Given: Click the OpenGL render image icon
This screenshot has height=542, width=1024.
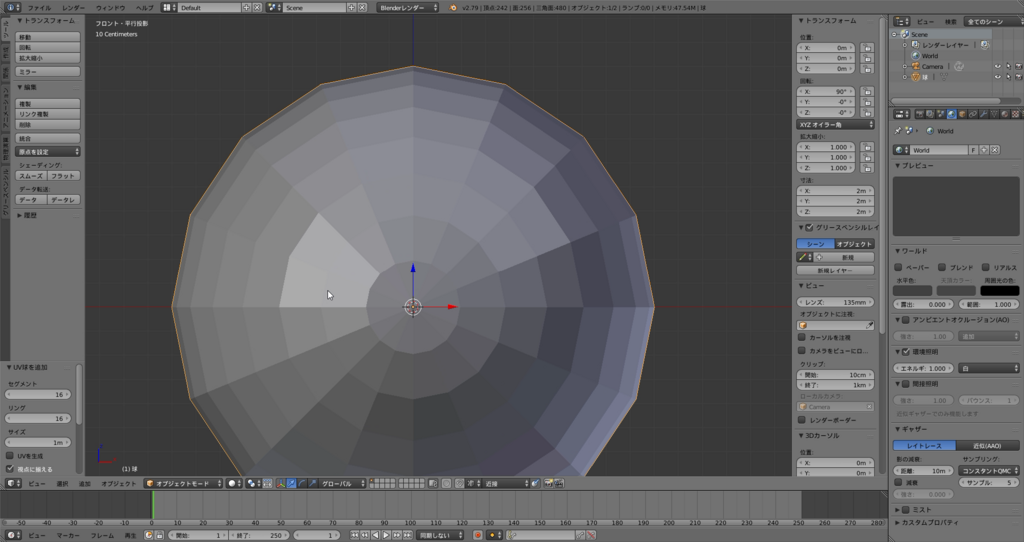Looking at the screenshot, I should (547, 483).
